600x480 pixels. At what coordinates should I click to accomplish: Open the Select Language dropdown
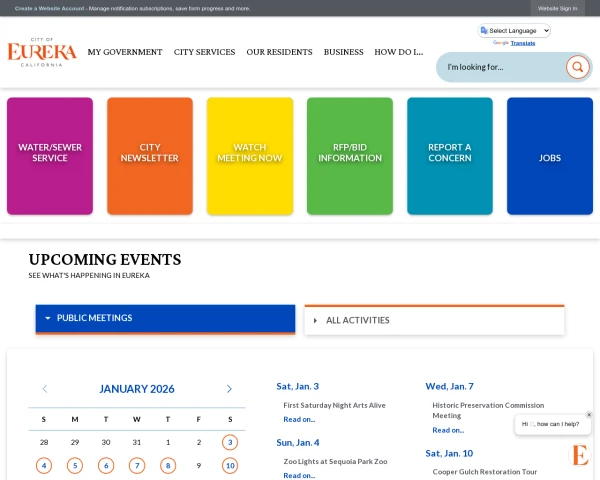pos(514,31)
